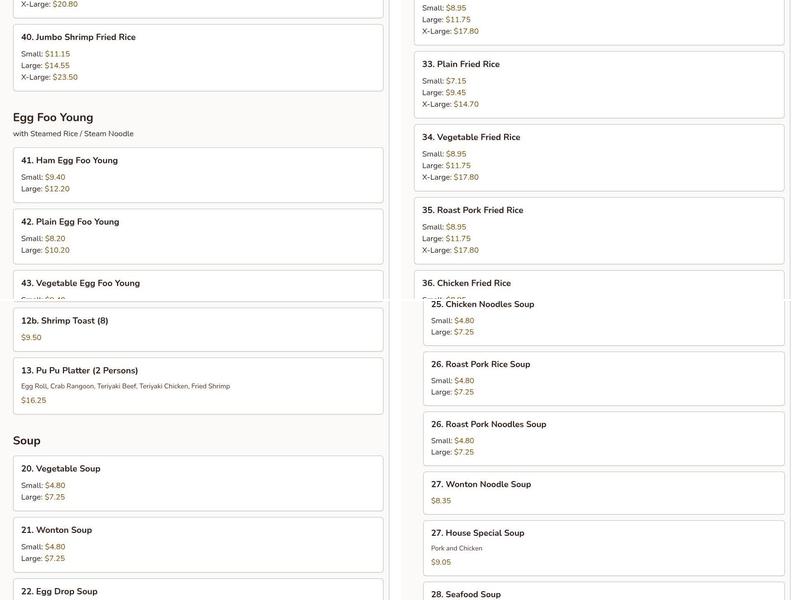Click the Egg Foo Young section heading
This screenshot has width=800, height=600.
(x=53, y=117)
